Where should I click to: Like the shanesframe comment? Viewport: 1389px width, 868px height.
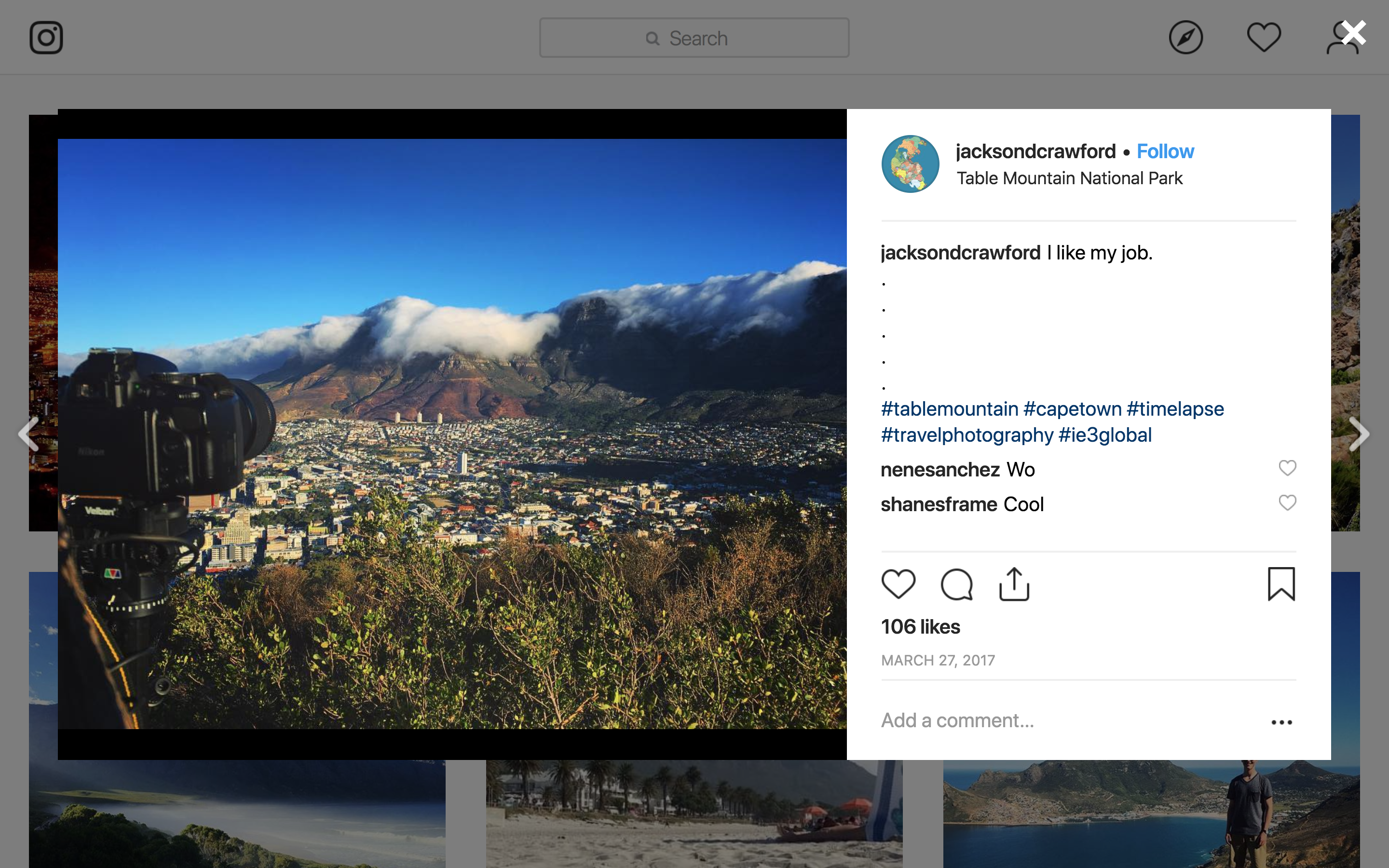click(x=1287, y=503)
